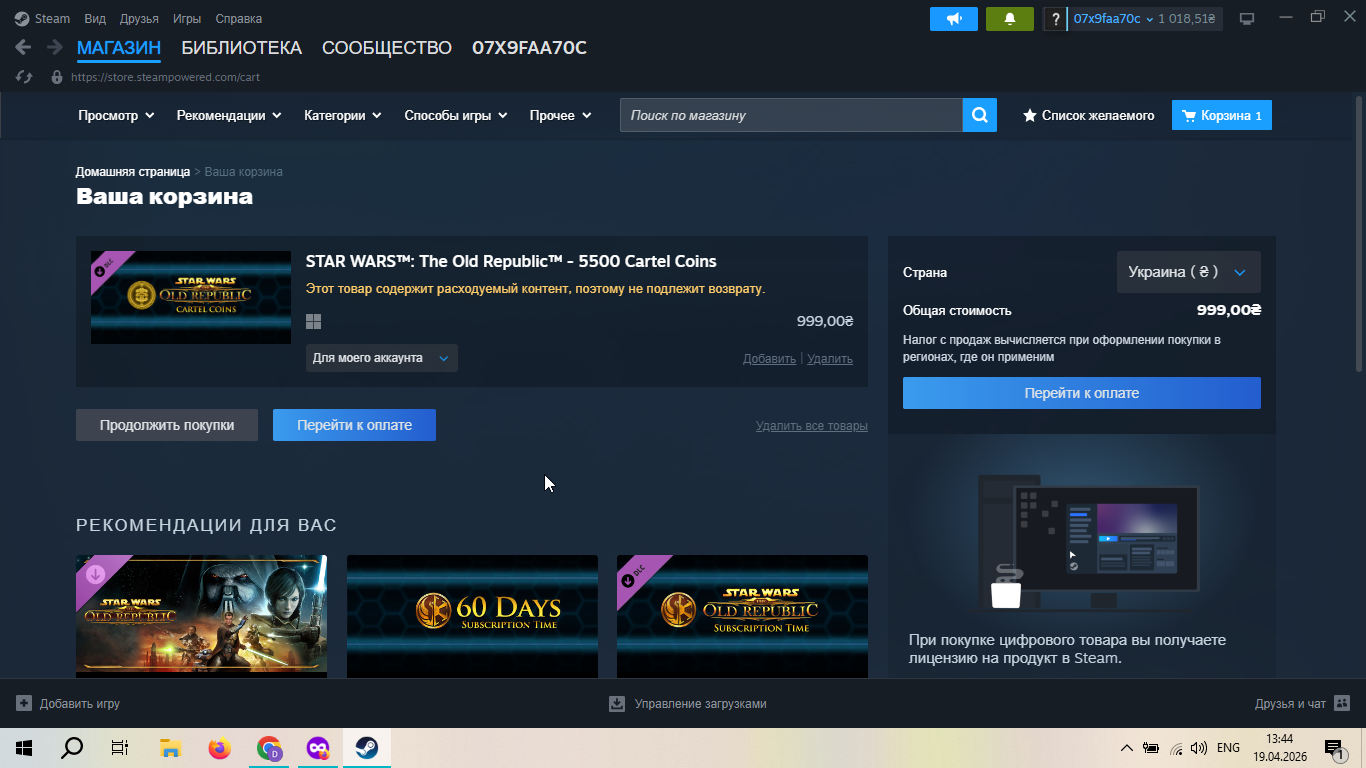Screen dimensions: 1366x768
Task: Expand the Украина country dropdown
Action: coord(1188,272)
